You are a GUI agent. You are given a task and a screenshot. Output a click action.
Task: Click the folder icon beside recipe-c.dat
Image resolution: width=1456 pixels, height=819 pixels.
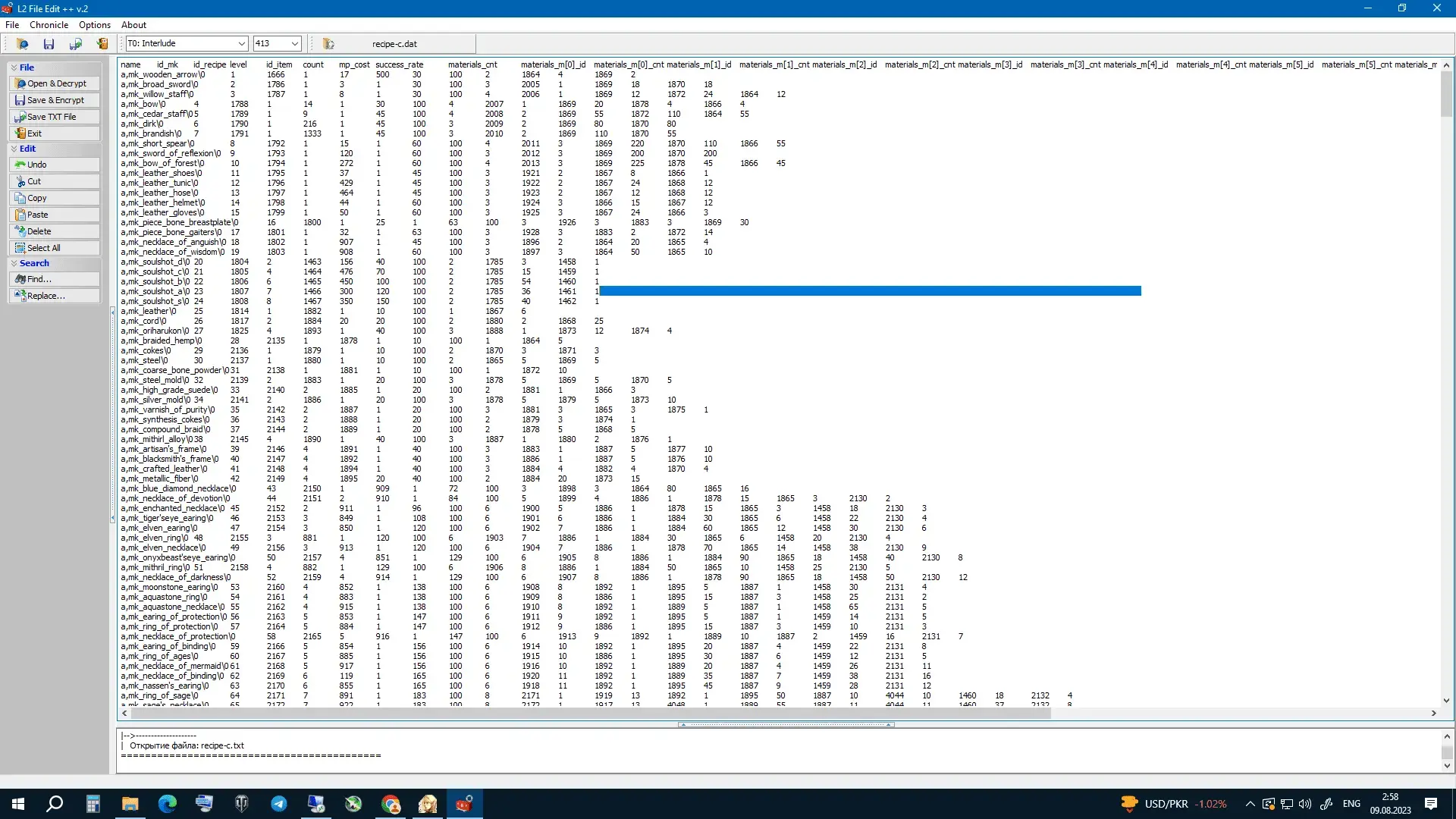point(328,44)
